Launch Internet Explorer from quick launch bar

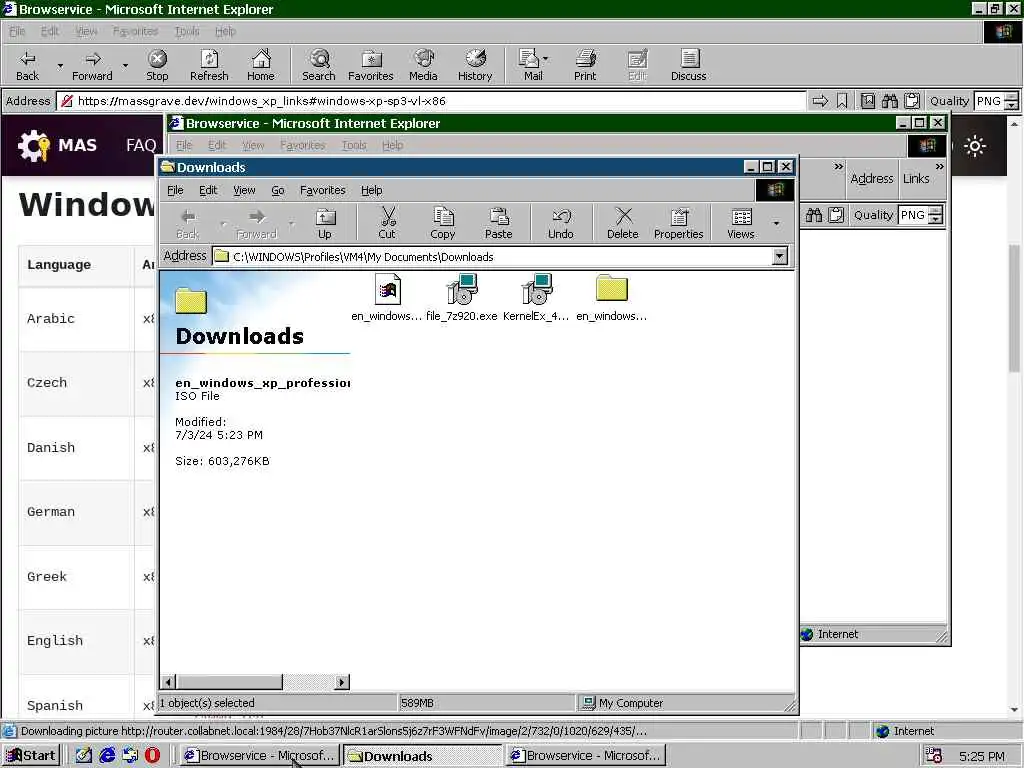pos(107,756)
